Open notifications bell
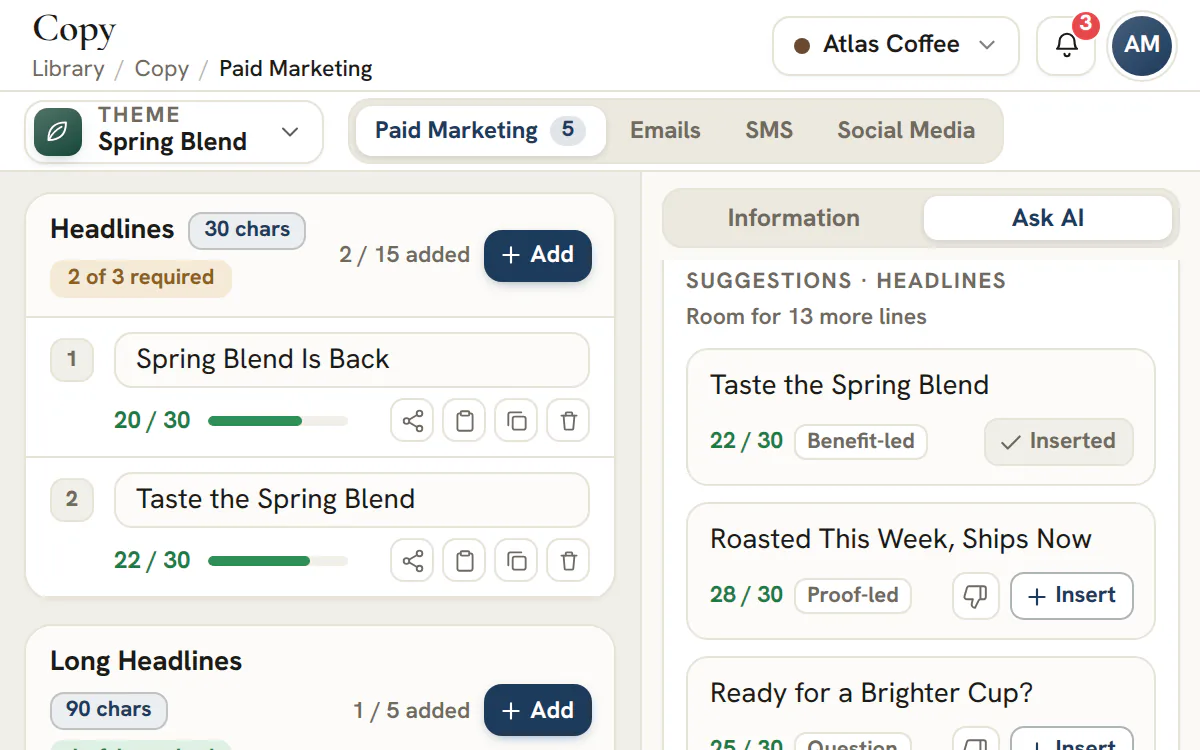This screenshot has width=1200, height=750. (x=1067, y=45)
